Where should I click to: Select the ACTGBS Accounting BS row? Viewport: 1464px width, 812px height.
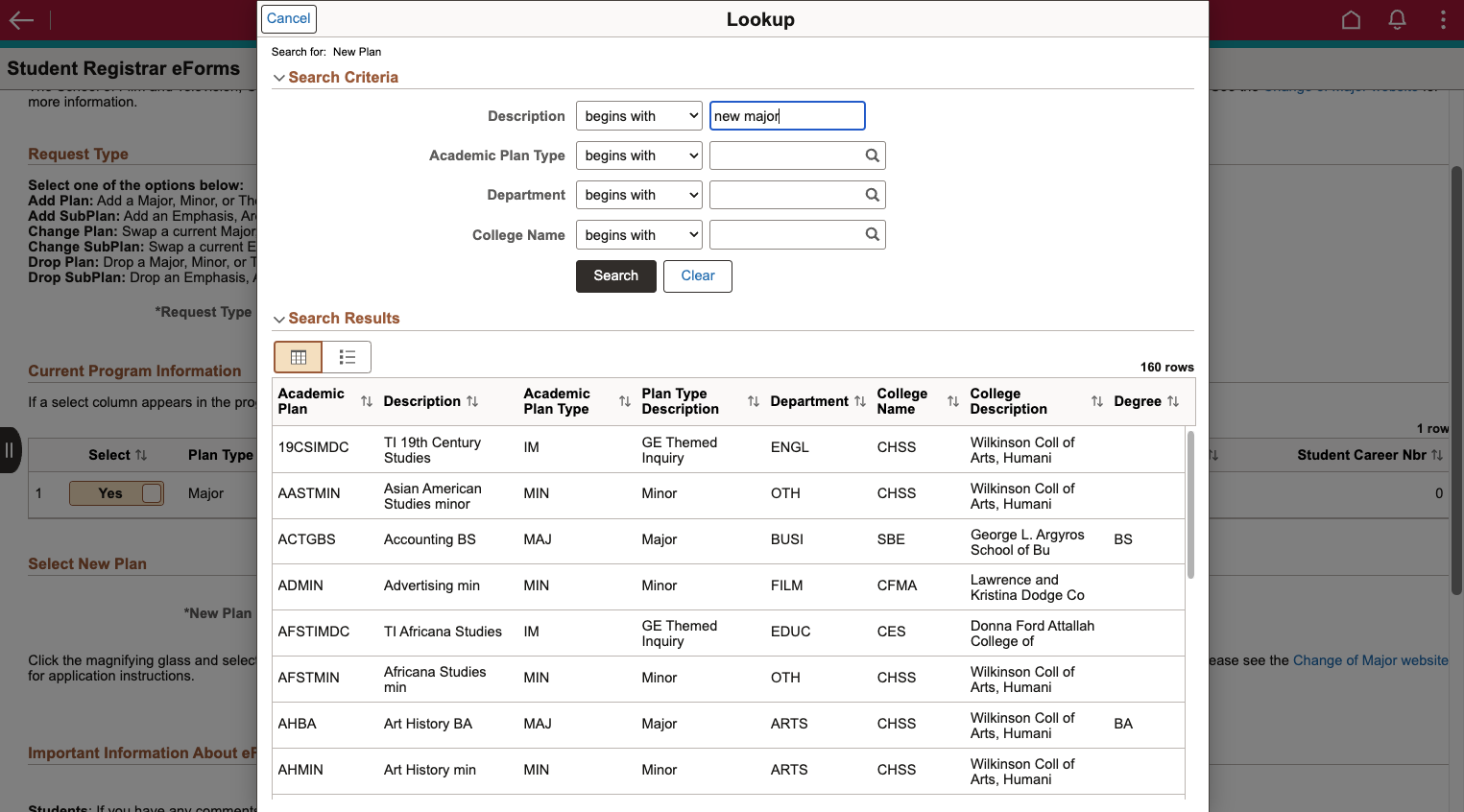point(729,541)
